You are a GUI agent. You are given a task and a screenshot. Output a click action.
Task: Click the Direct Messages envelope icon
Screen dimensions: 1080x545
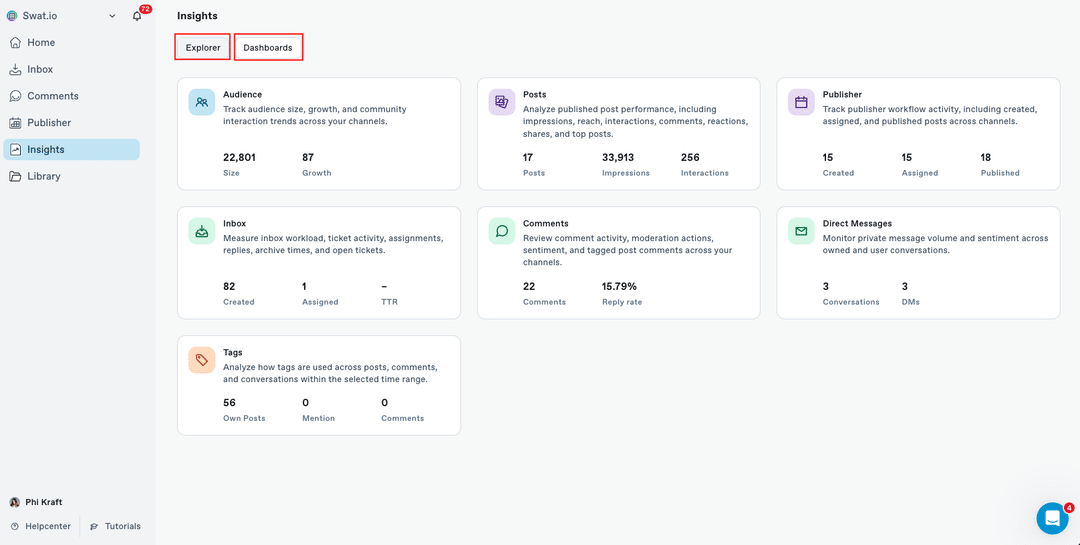point(801,231)
